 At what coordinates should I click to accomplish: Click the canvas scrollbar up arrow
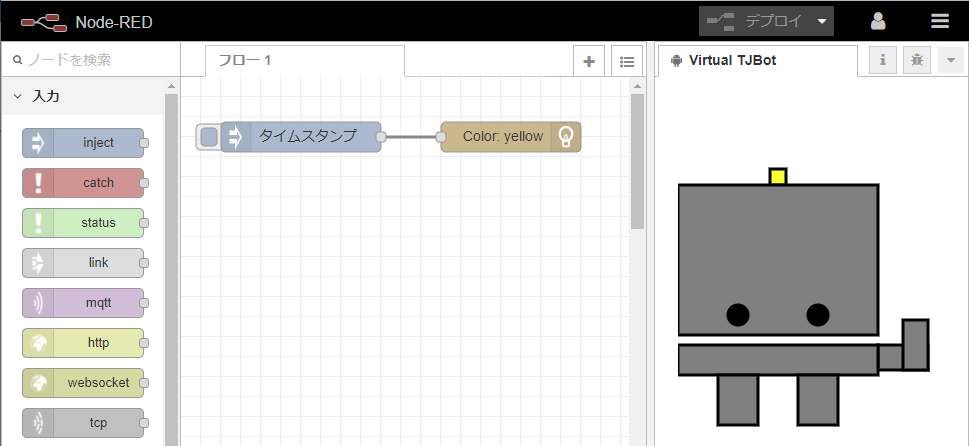click(x=637, y=86)
